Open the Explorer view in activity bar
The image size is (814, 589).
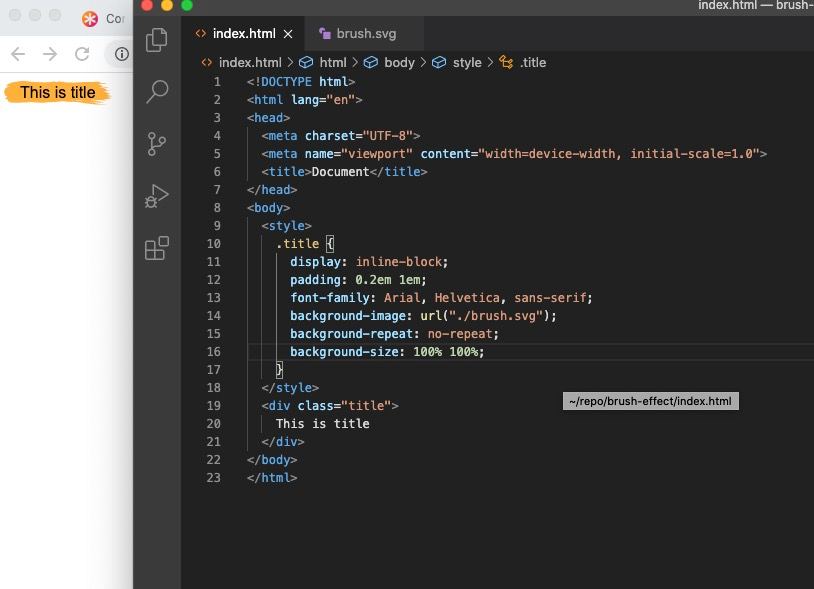[156, 40]
